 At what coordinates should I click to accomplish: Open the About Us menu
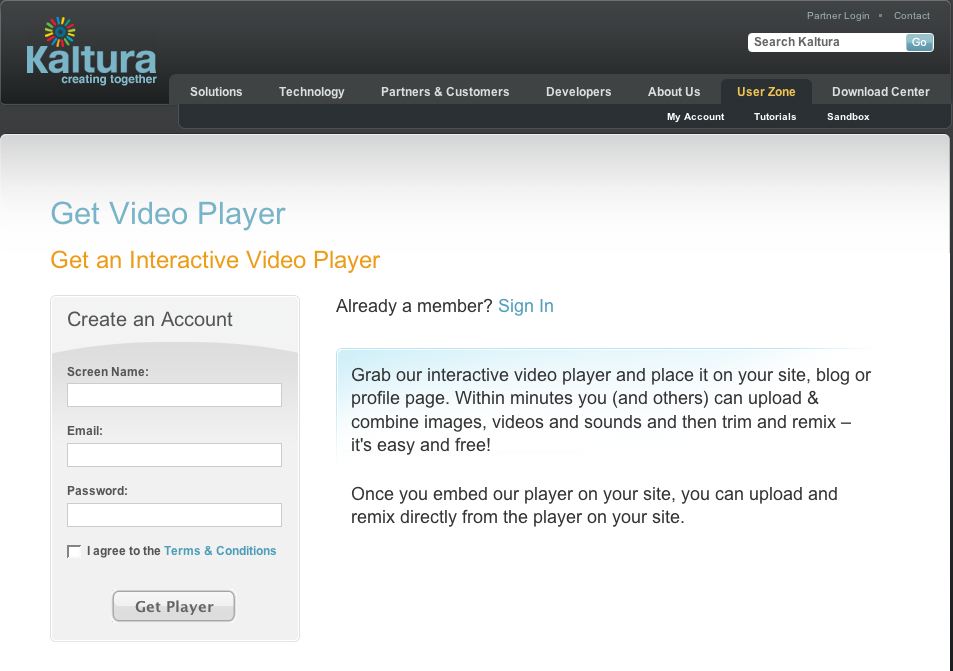pyautogui.click(x=673, y=92)
